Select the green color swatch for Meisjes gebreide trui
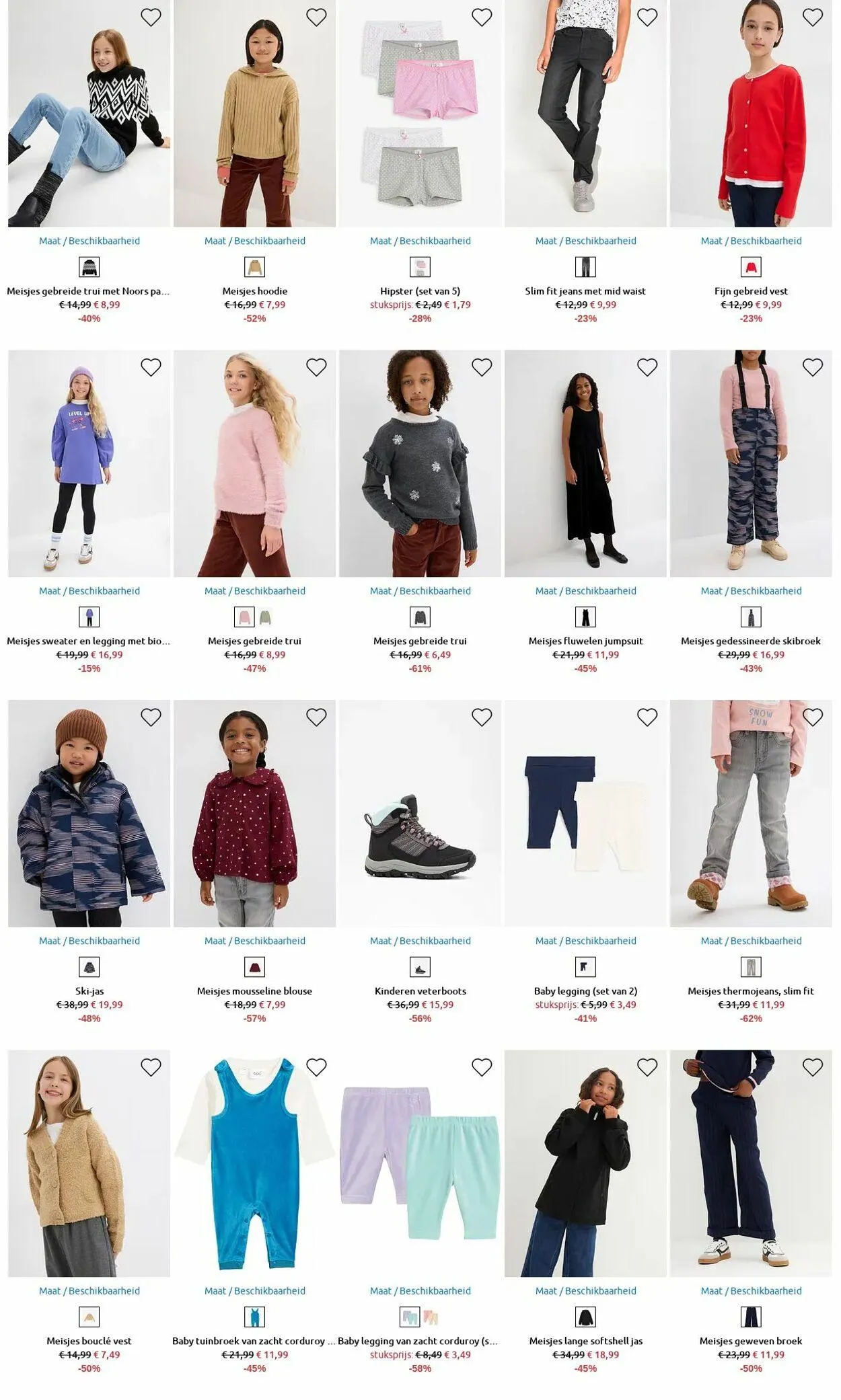 coord(266,617)
